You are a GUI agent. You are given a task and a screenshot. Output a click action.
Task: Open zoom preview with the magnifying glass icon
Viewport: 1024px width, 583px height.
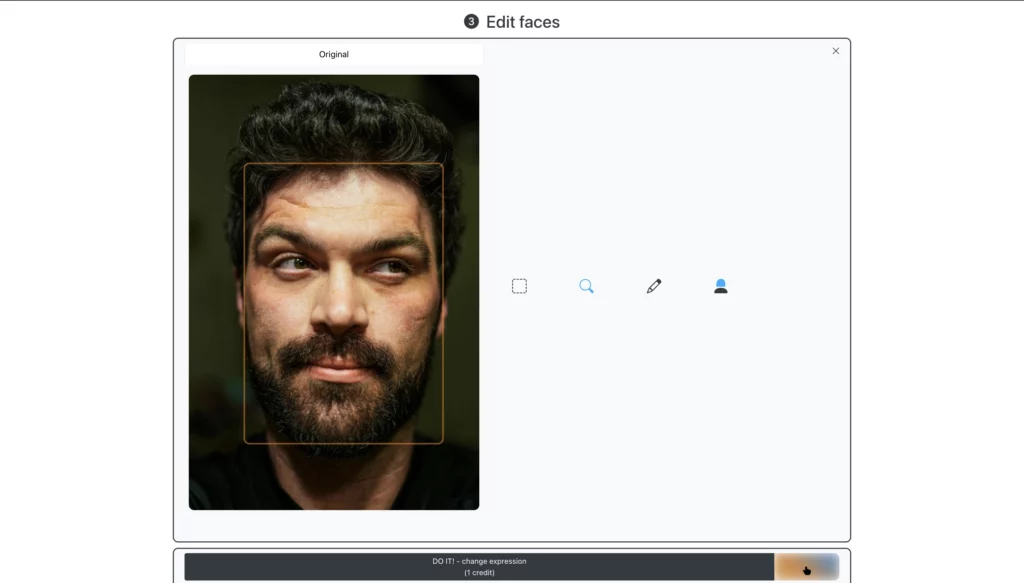click(x=586, y=285)
